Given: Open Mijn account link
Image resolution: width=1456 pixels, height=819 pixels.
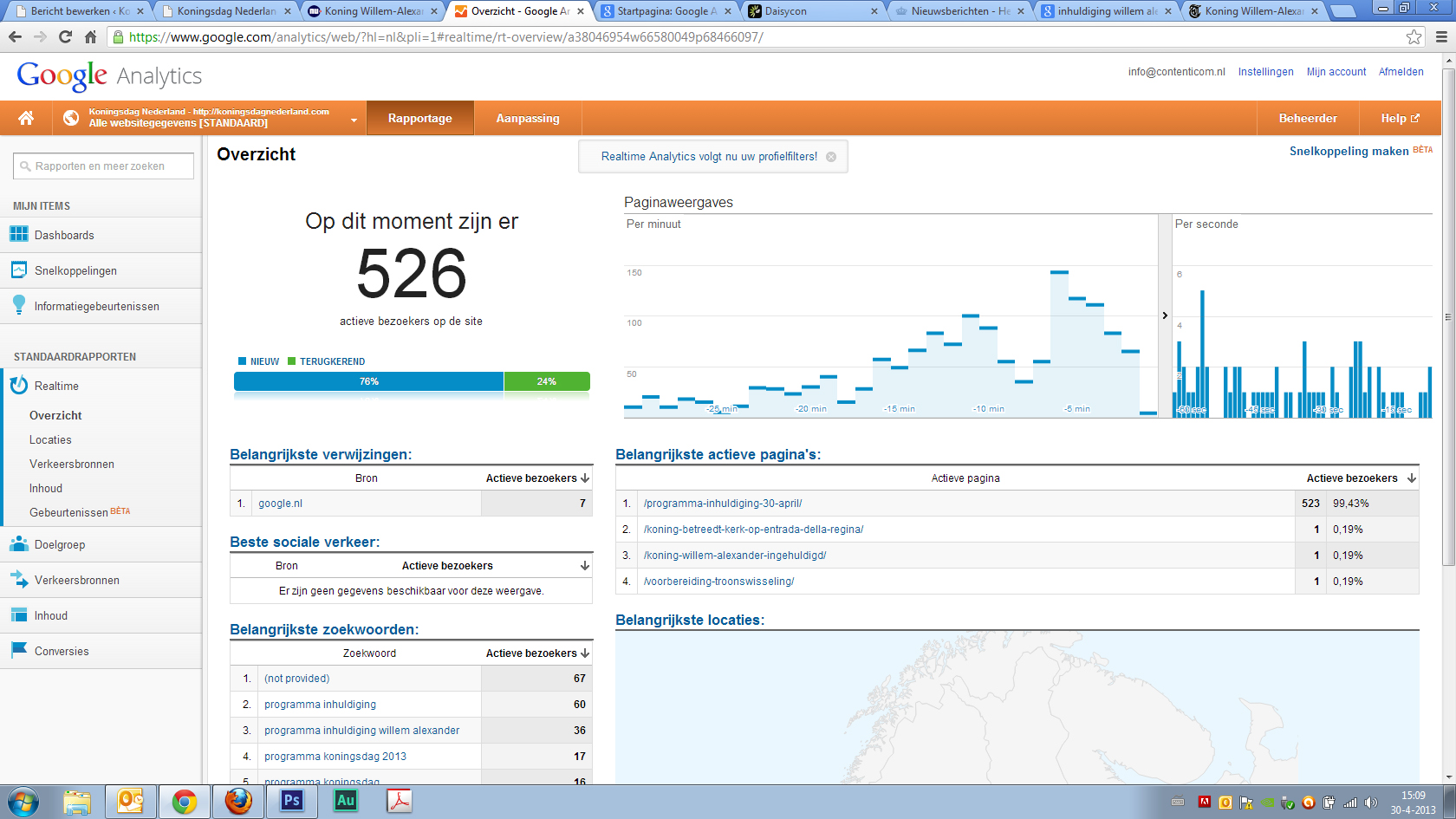Looking at the screenshot, I should pyautogui.click(x=1336, y=72).
